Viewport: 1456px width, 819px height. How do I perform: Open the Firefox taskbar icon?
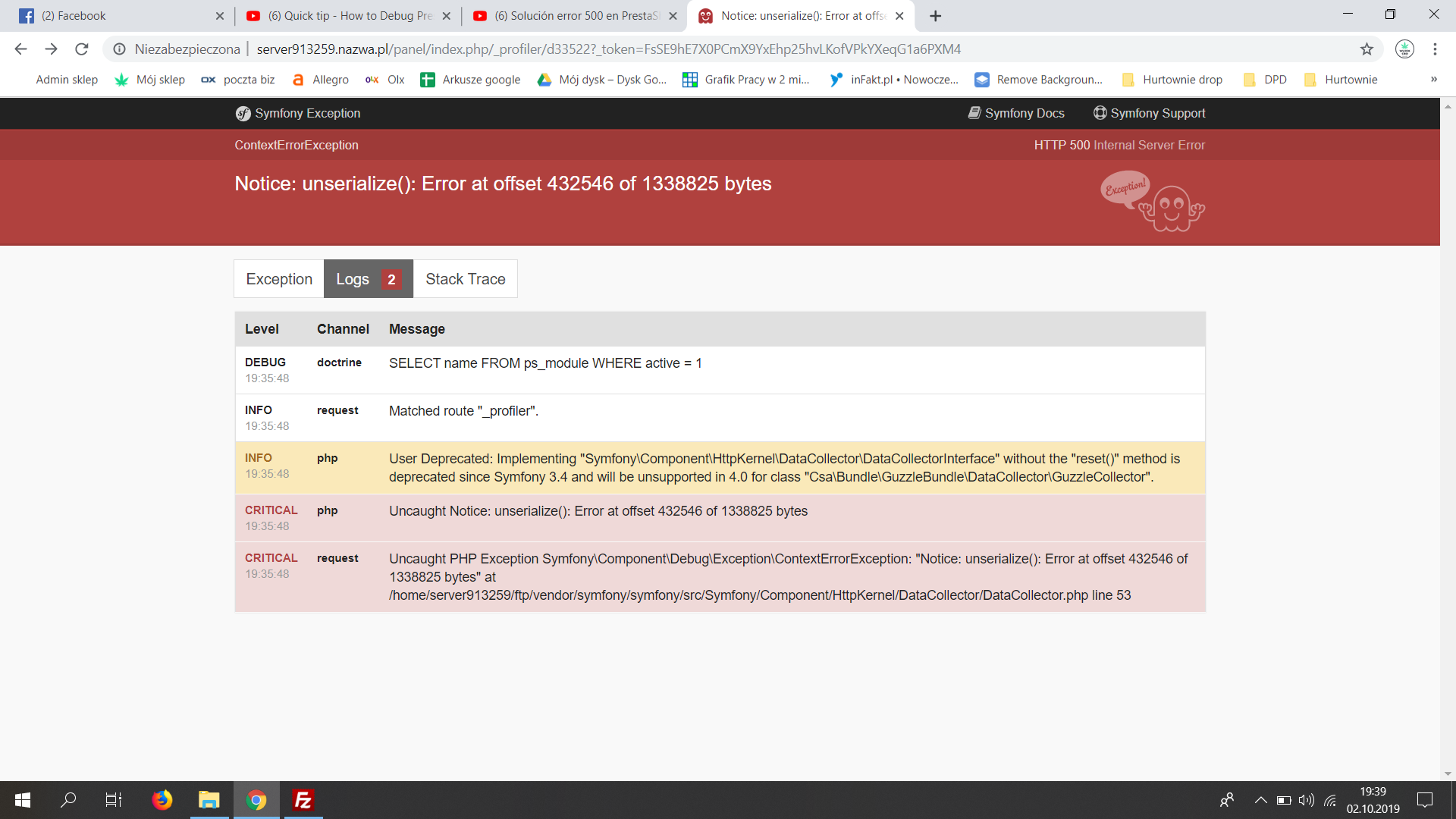point(162,800)
